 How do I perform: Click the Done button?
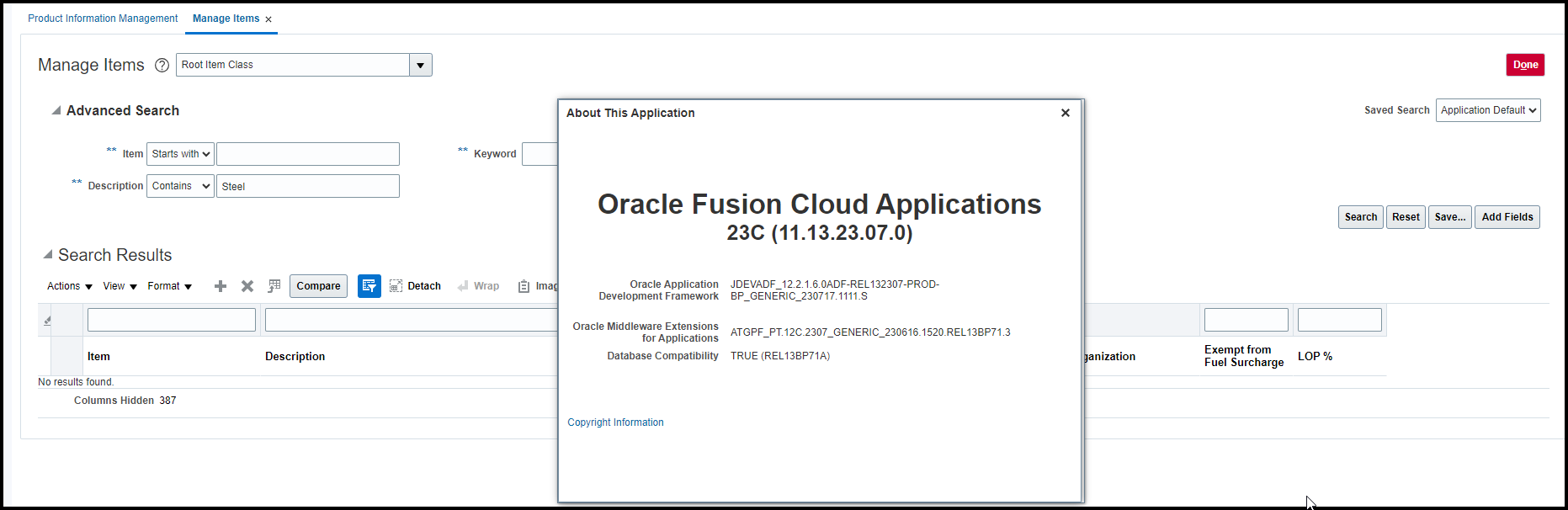[1525, 65]
